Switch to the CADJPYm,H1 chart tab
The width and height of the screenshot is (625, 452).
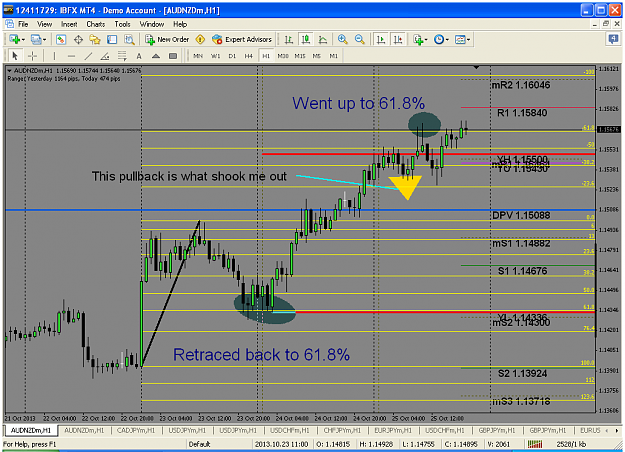pos(136,430)
